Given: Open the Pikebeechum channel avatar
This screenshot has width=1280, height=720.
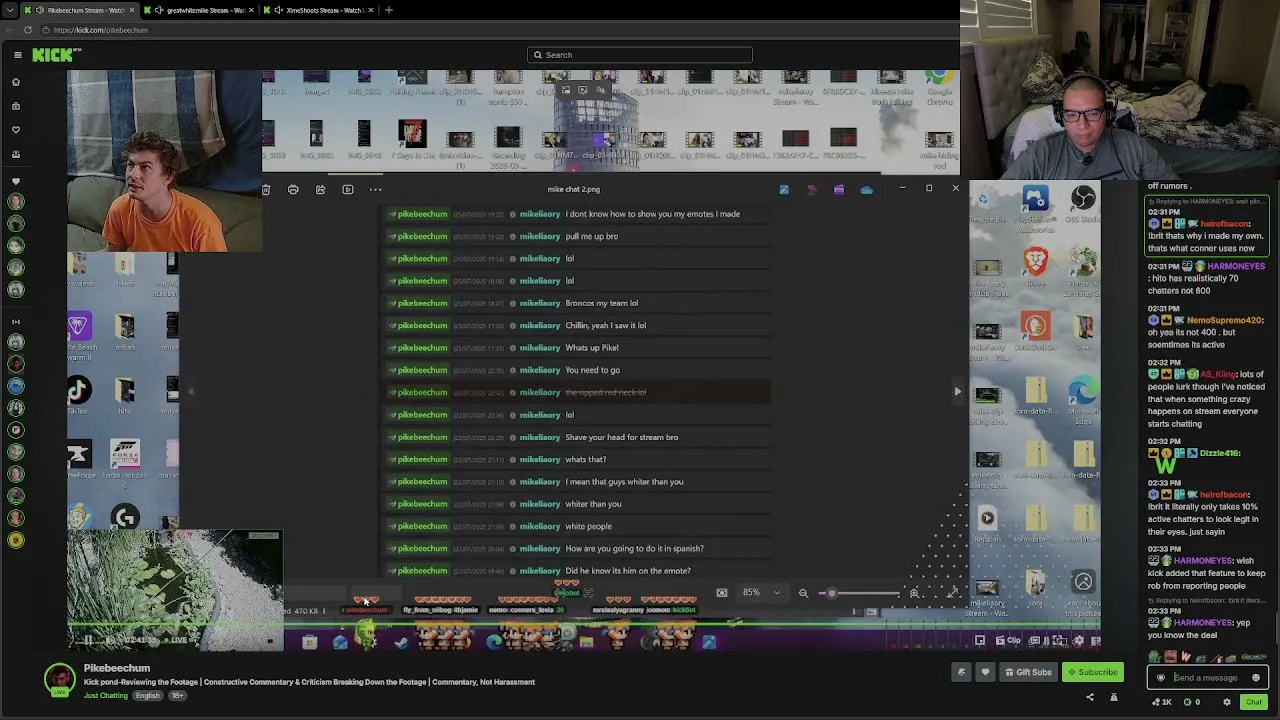Looking at the screenshot, I should pyautogui.click(x=59, y=680).
